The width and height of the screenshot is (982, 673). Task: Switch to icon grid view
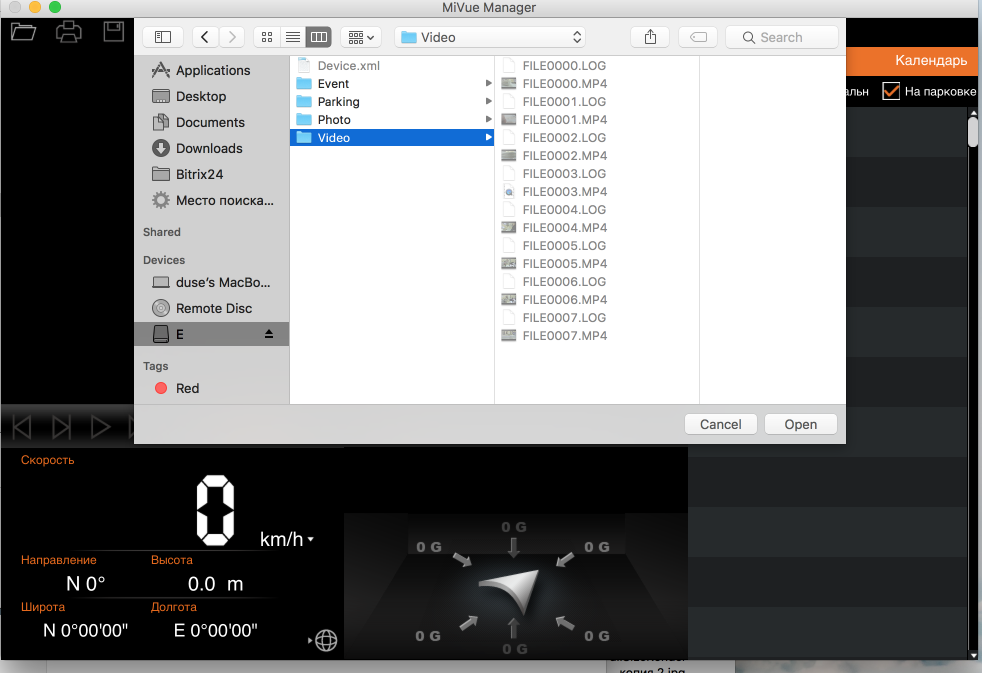pos(267,37)
